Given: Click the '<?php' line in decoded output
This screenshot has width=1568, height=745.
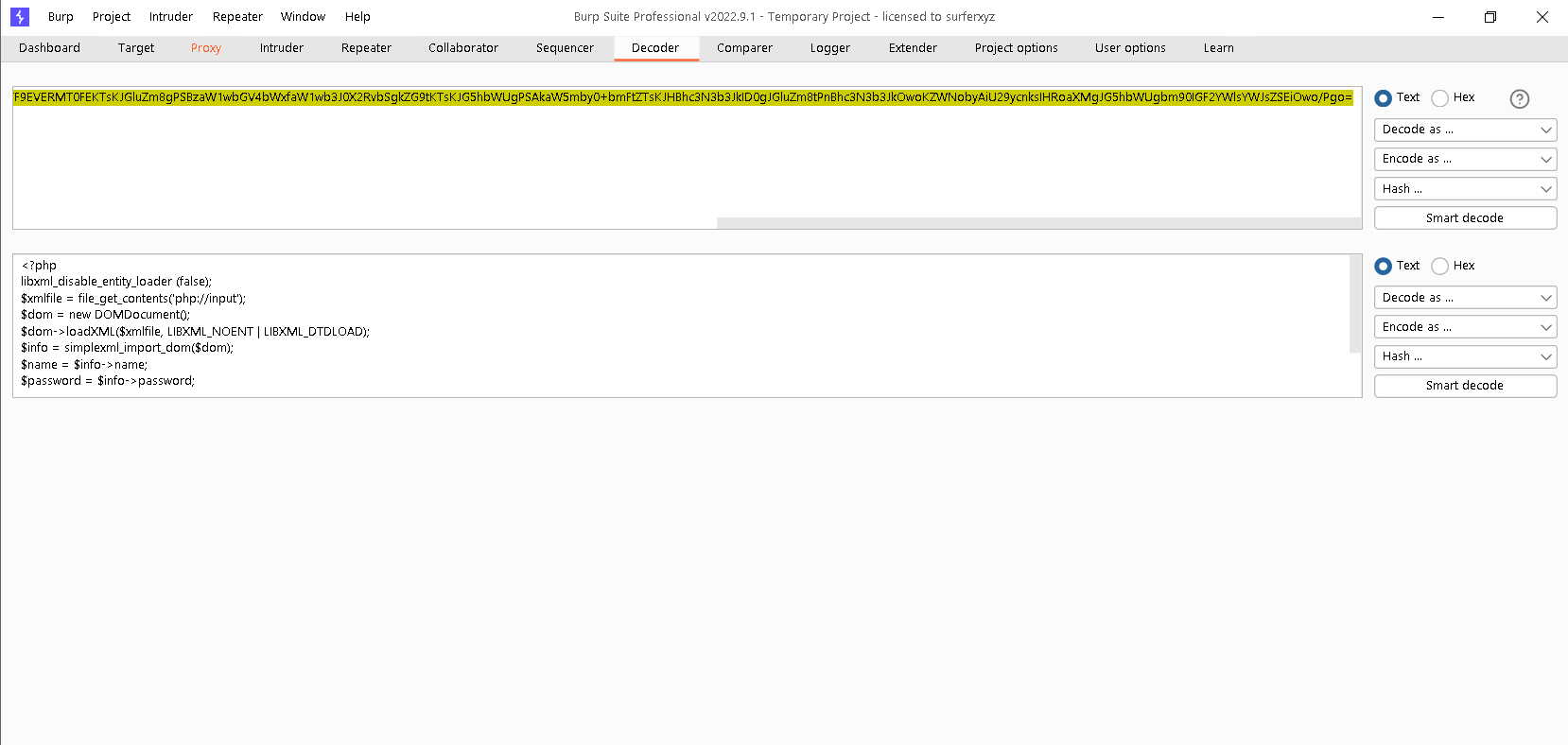Looking at the screenshot, I should pyautogui.click(x=39, y=266).
